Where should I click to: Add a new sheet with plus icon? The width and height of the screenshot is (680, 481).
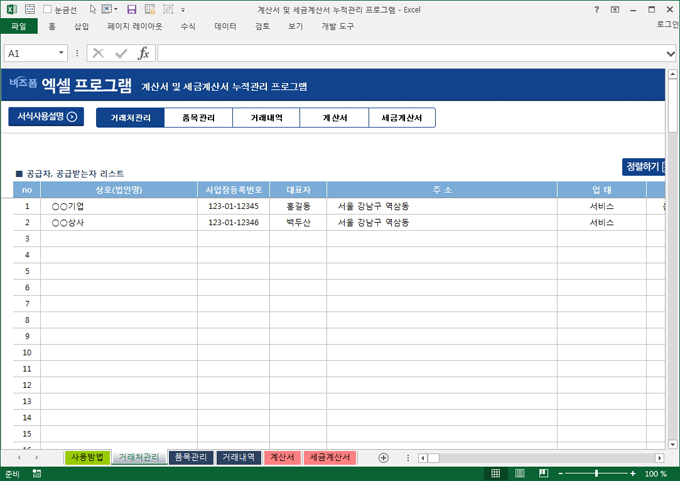[383, 458]
